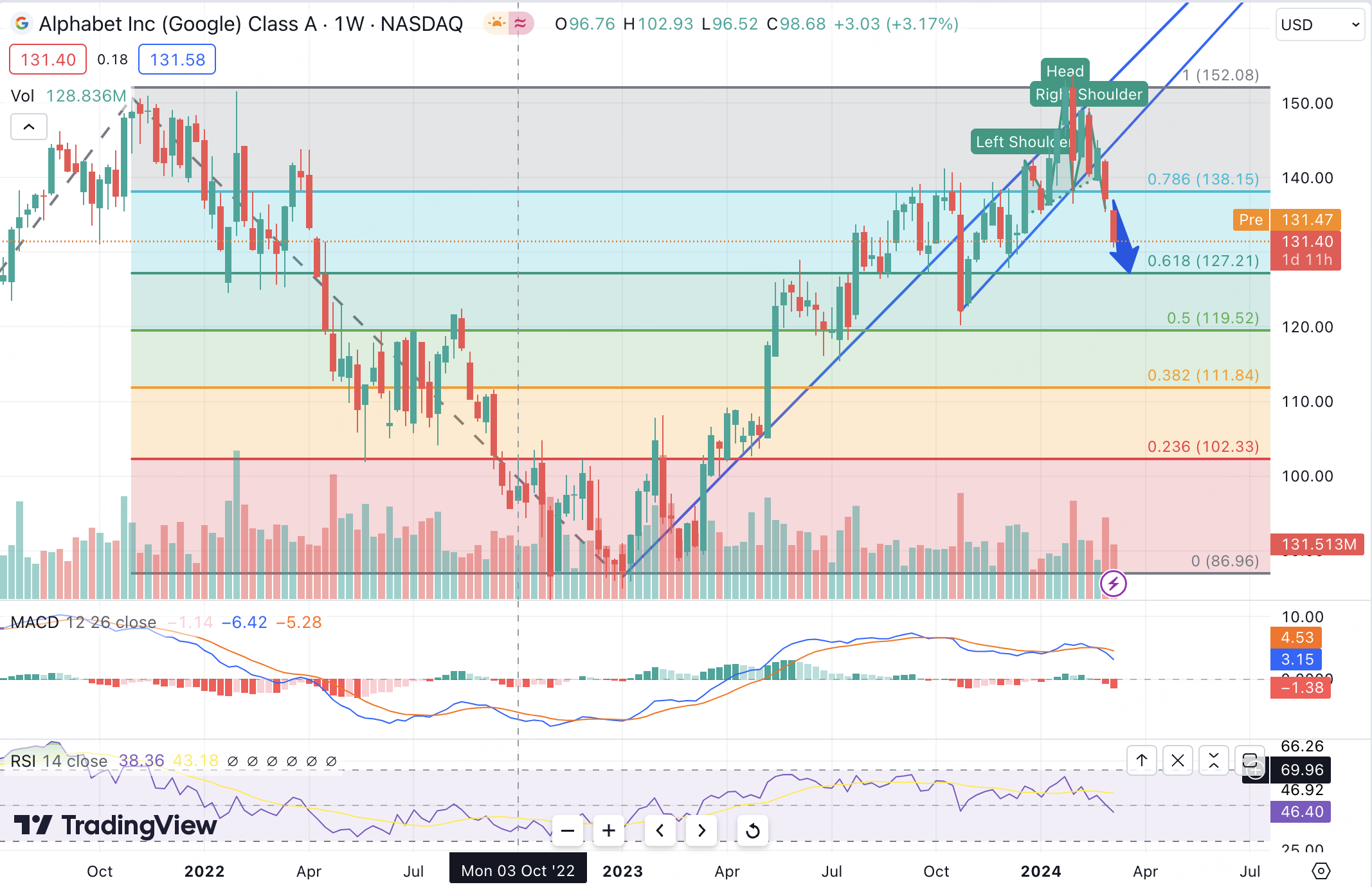
Task: Click the C98.68 close value in header
Action: 796,24
